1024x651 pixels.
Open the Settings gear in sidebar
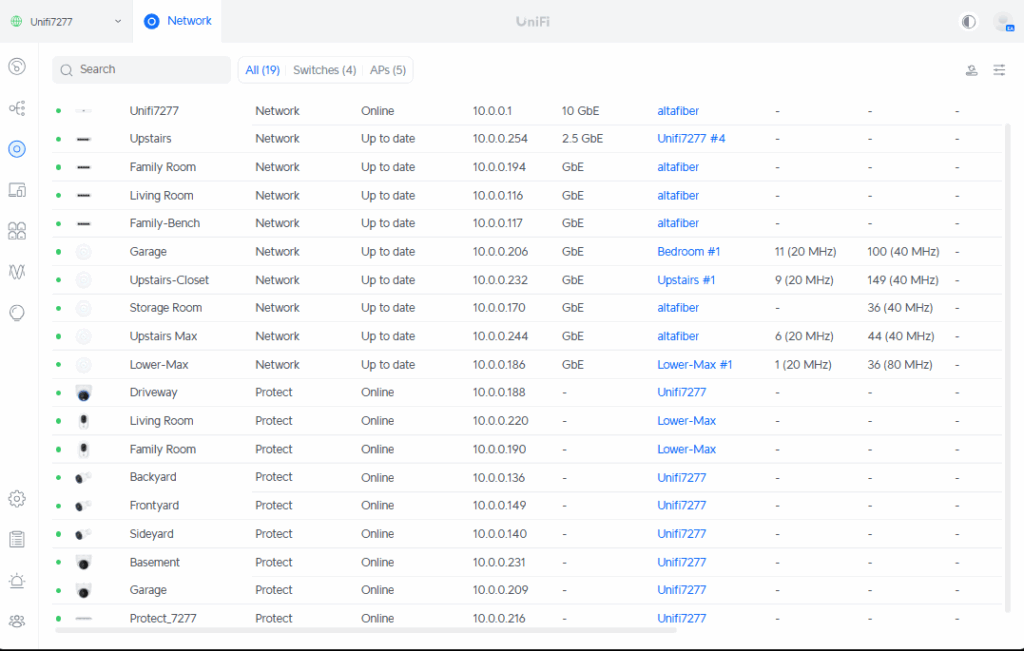coord(17,498)
